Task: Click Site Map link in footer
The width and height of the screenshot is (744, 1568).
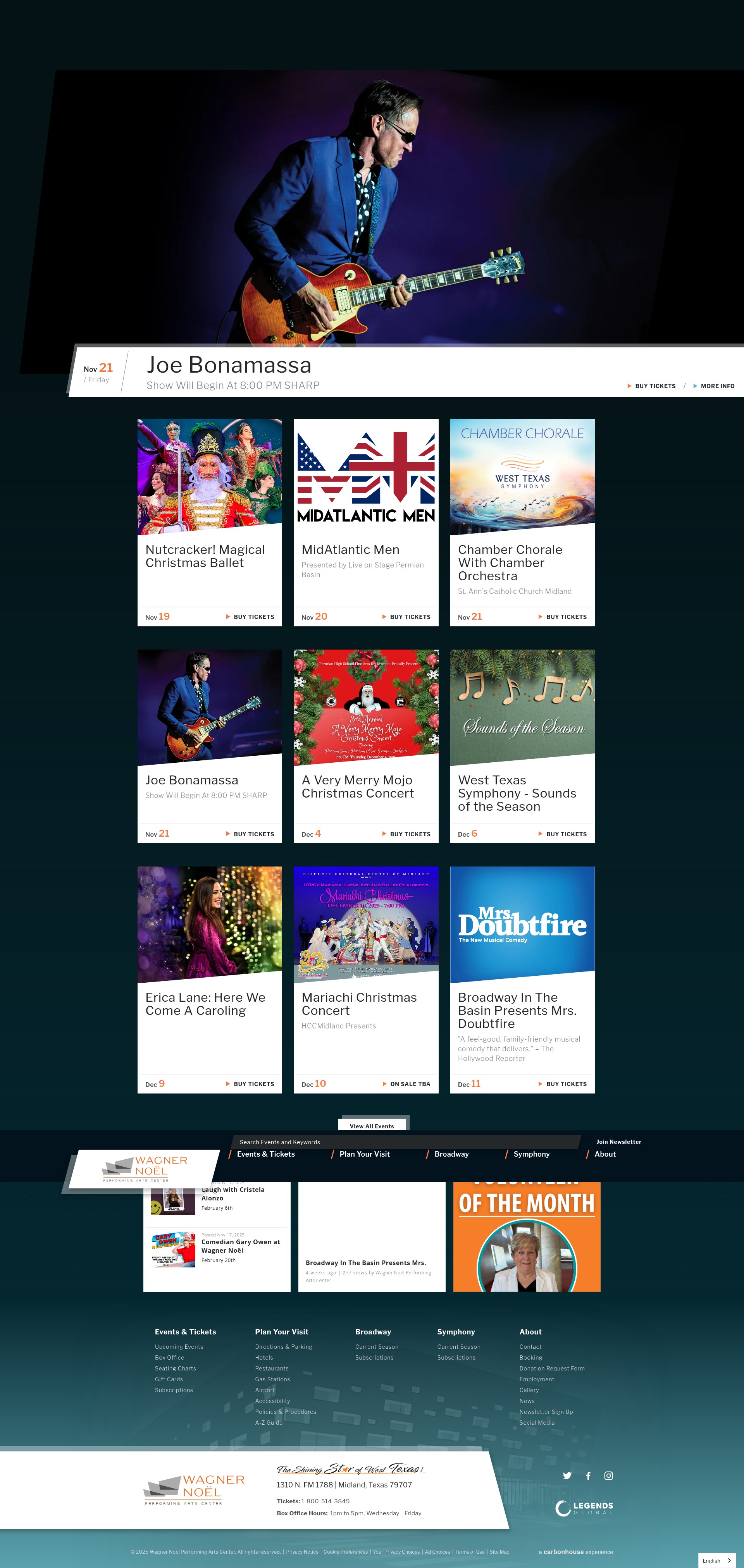Action: pos(499,1552)
